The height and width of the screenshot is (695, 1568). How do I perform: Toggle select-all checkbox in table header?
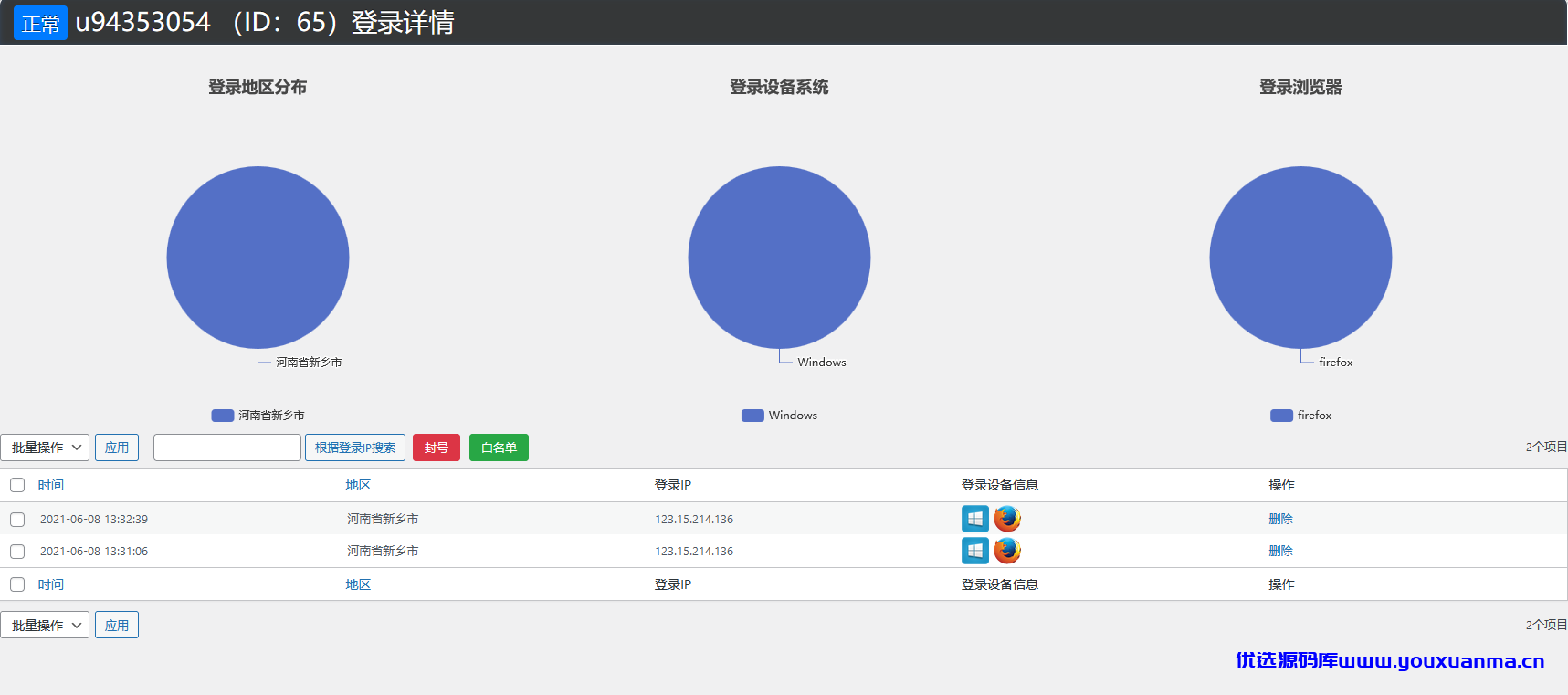tap(17, 485)
